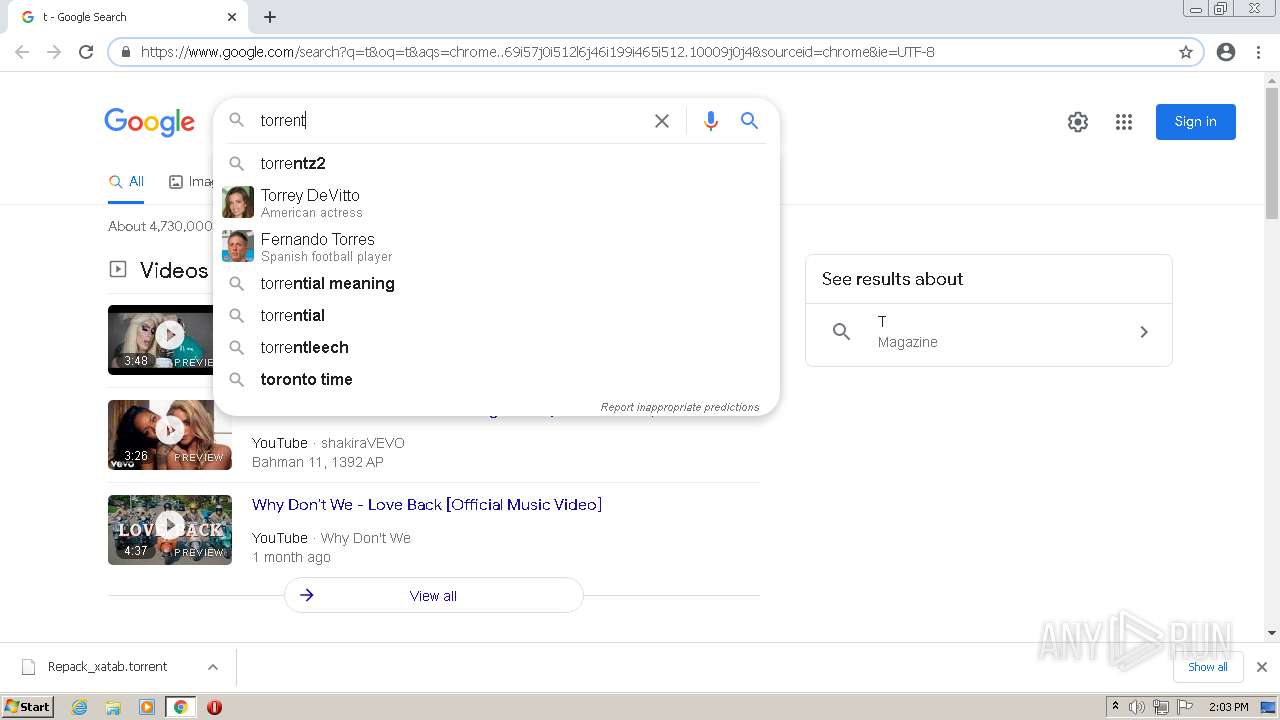Open the Windows Start menu
Image resolution: width=1280 pixels, height=720 pixels.
[x=27, y=707]
